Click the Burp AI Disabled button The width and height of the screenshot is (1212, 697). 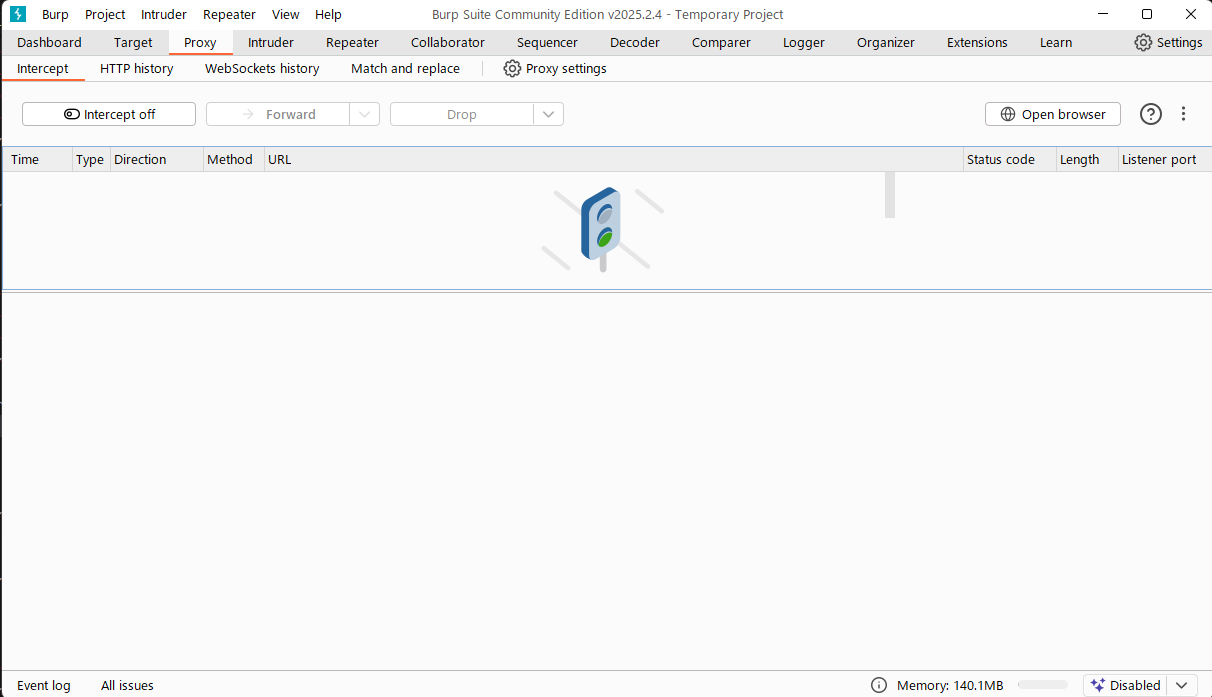(x=1126, y=685)
